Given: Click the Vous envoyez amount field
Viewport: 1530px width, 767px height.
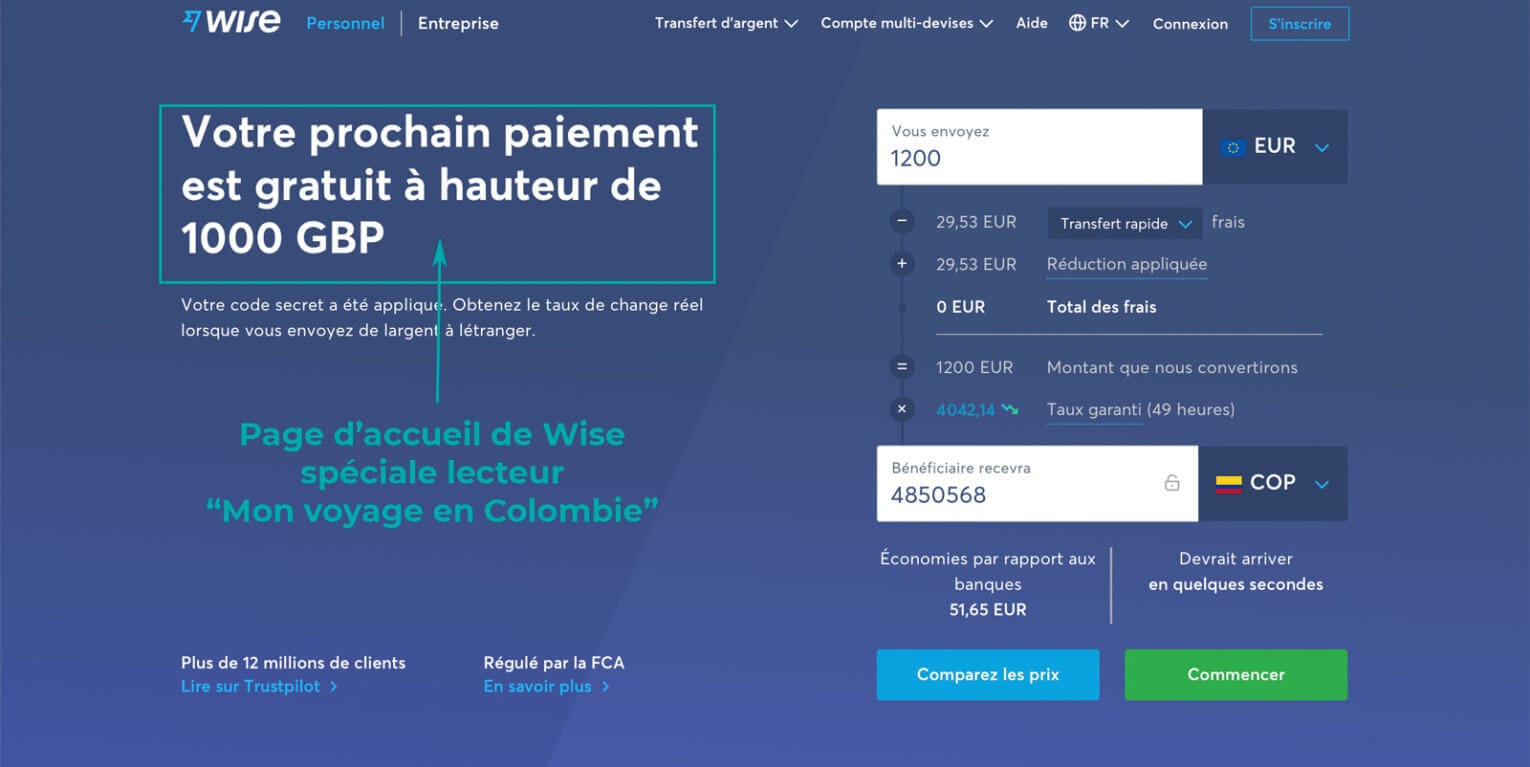Looking at the screenshot, I should pos(1039,147).
